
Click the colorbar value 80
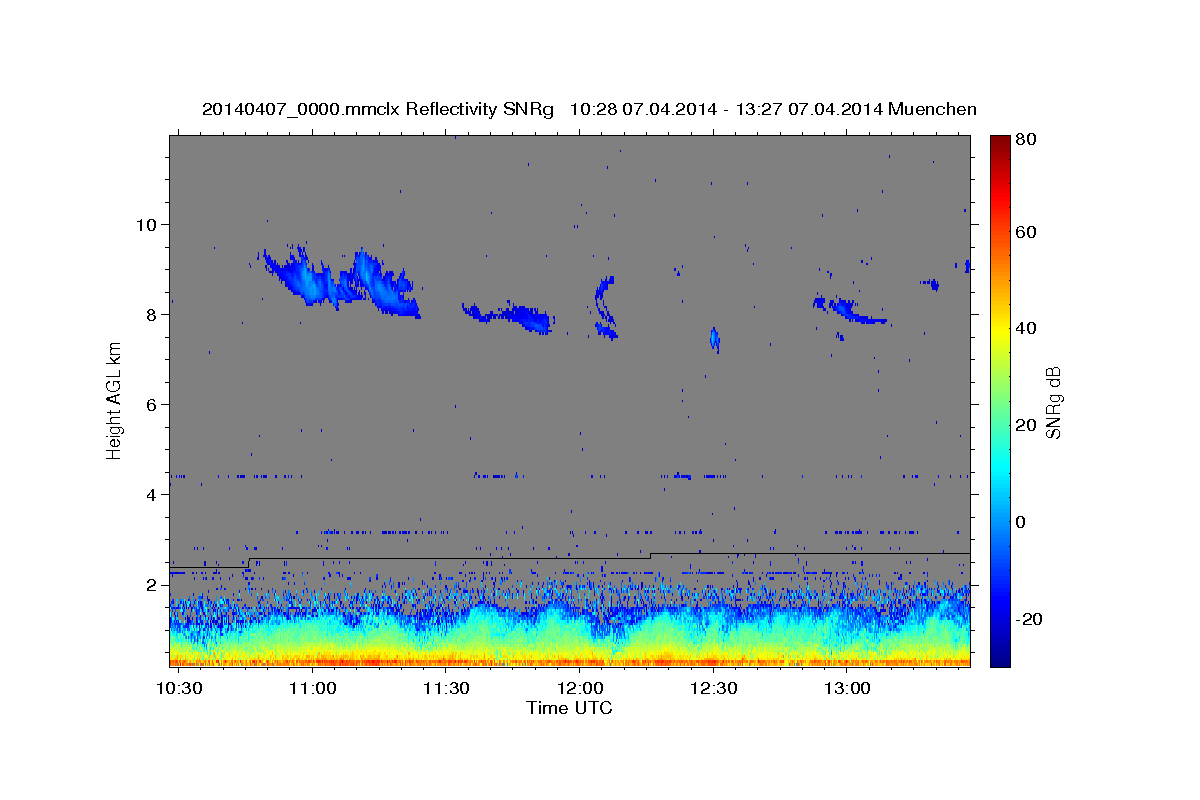pos(1026,140)
